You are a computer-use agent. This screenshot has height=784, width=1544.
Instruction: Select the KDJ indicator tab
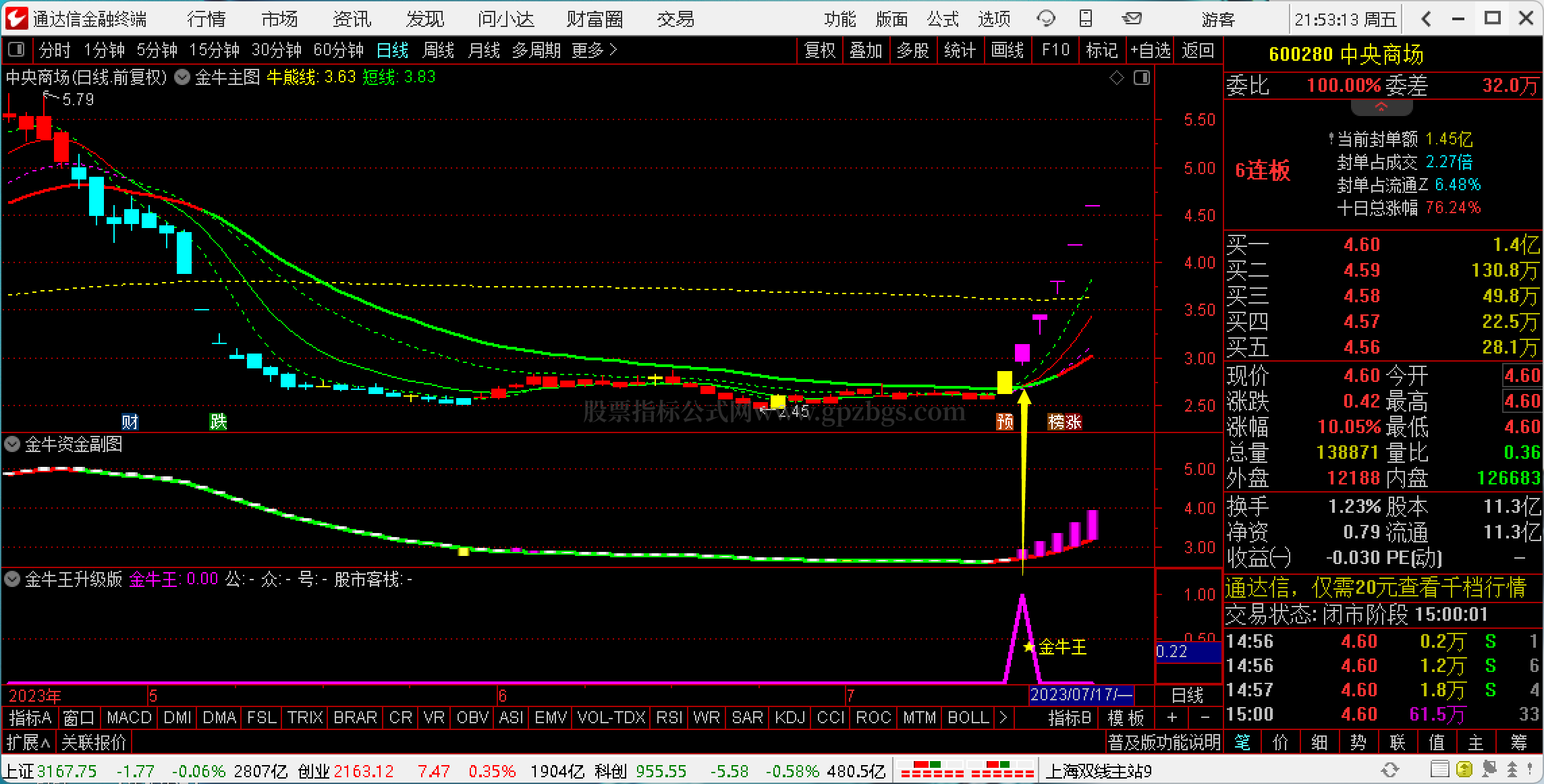790,717
